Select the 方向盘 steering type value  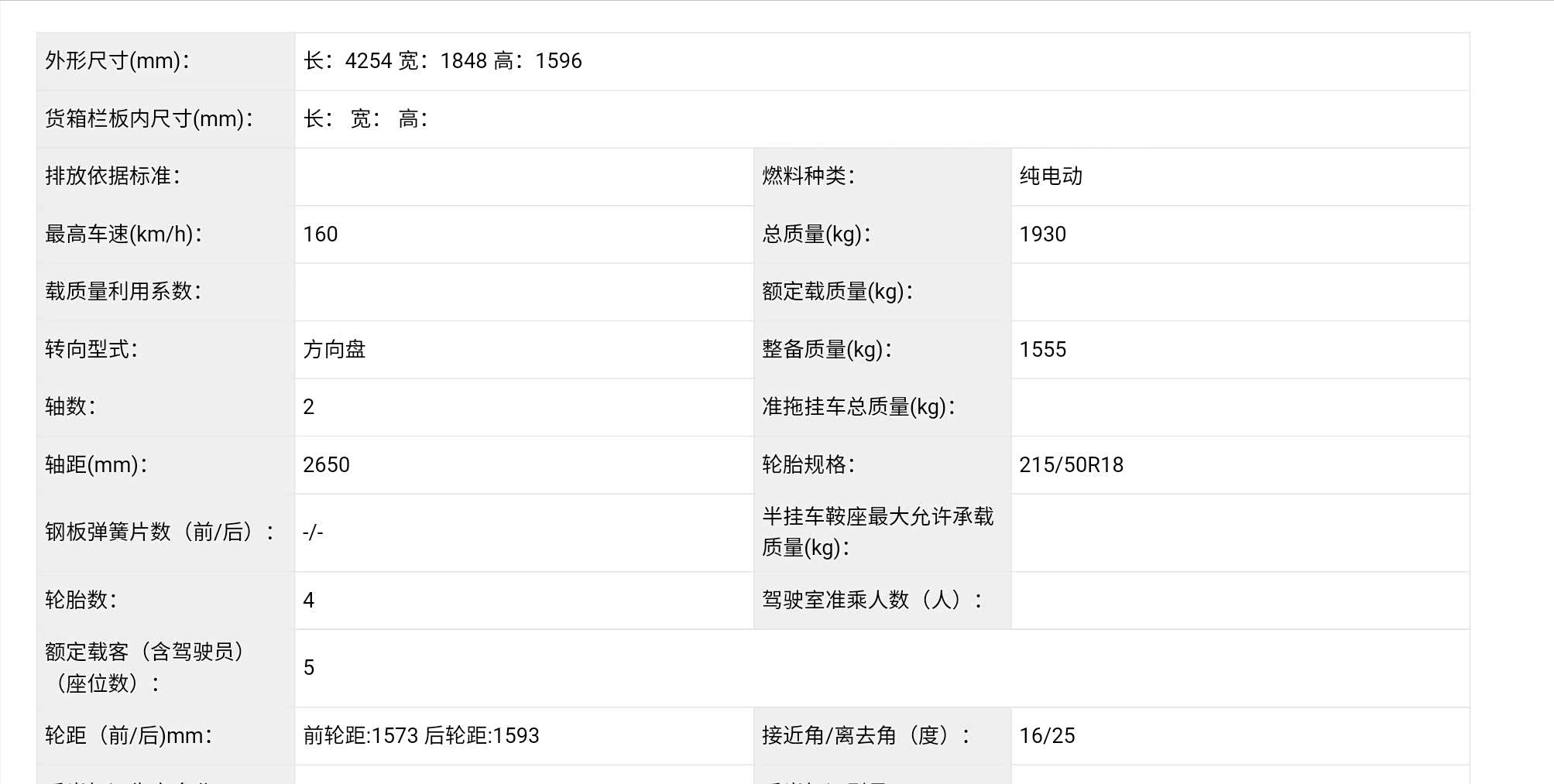pos(334,350)
